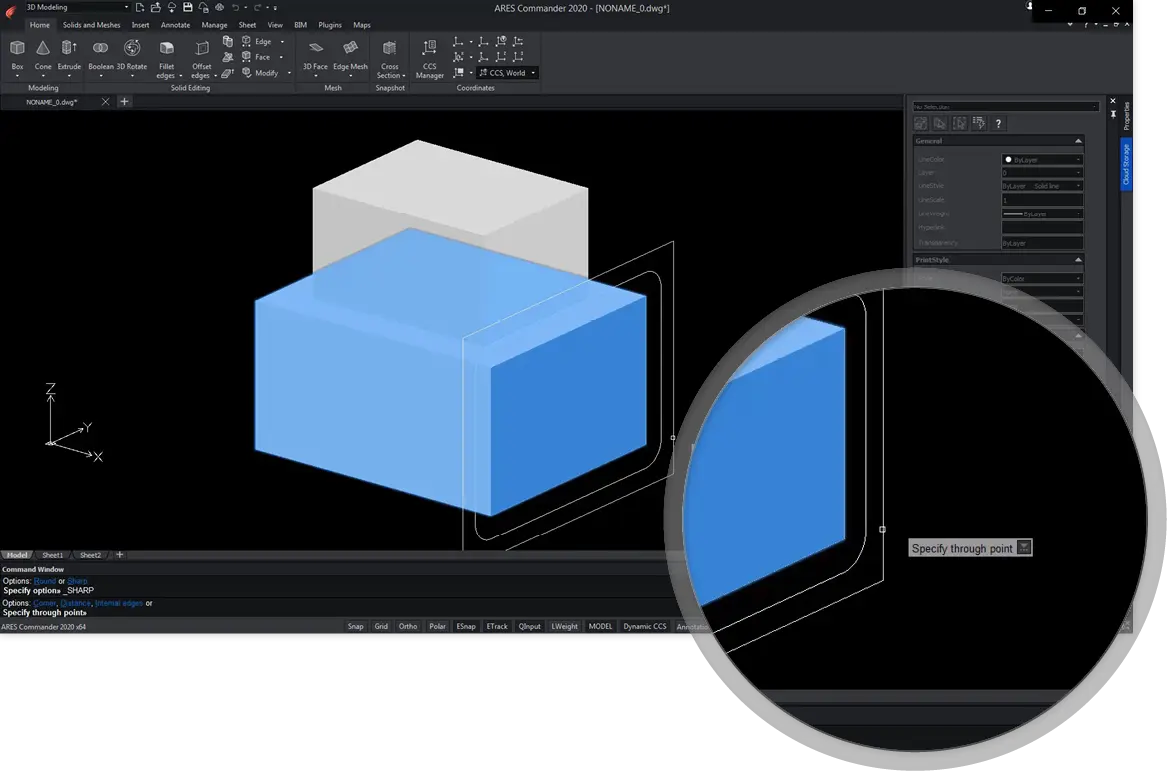Click the Redo arrow icon
This screenshot has height=771, width=1167.
pos(258,7)
